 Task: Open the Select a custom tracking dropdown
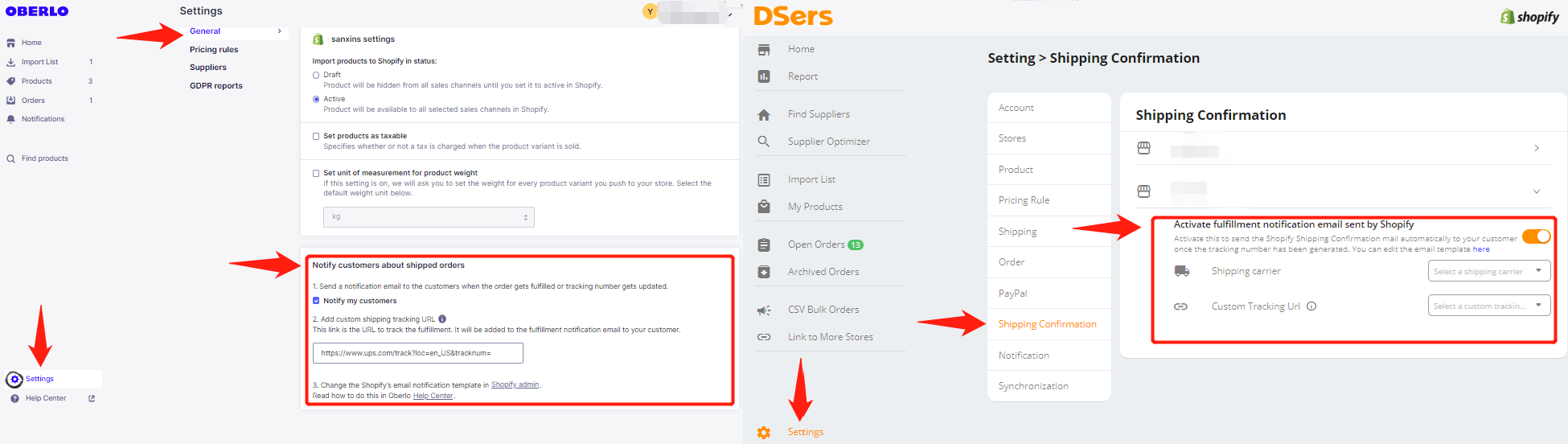tap(1489, 306)
